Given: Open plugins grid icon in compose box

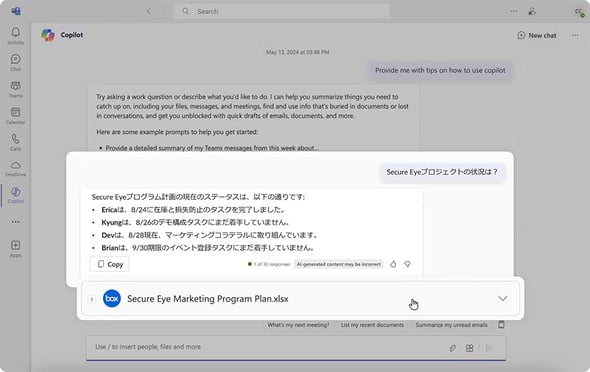Looking at the screenshot, I should (x=469, y=348).
